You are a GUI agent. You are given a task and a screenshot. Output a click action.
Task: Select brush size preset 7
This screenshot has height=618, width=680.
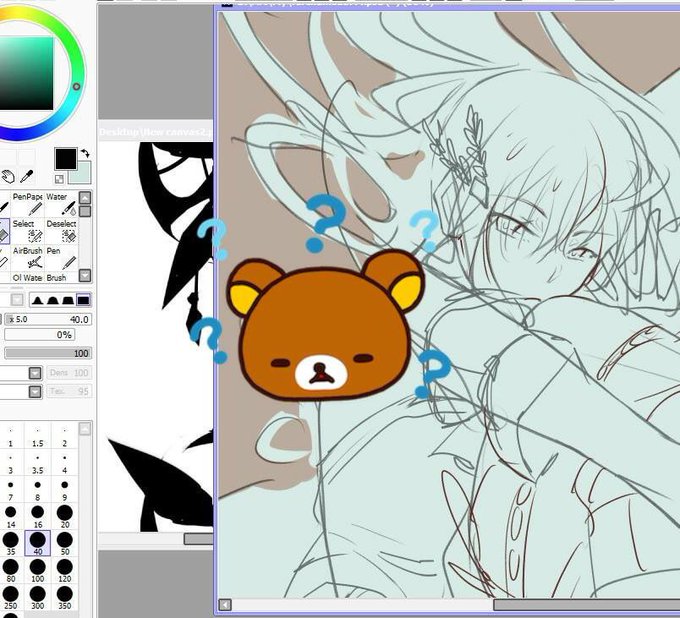pyautogui.click(x=10, y=490)
